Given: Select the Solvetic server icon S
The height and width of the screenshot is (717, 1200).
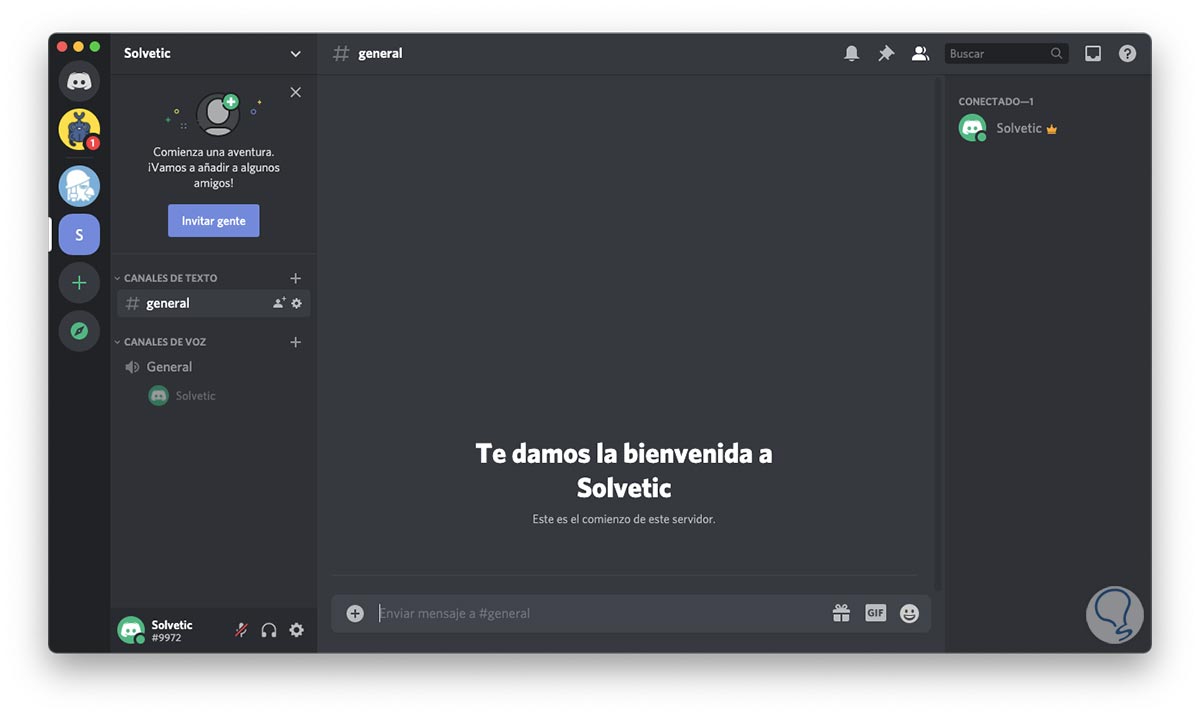Looking at the screenshot, I should [x=79, y=235].
